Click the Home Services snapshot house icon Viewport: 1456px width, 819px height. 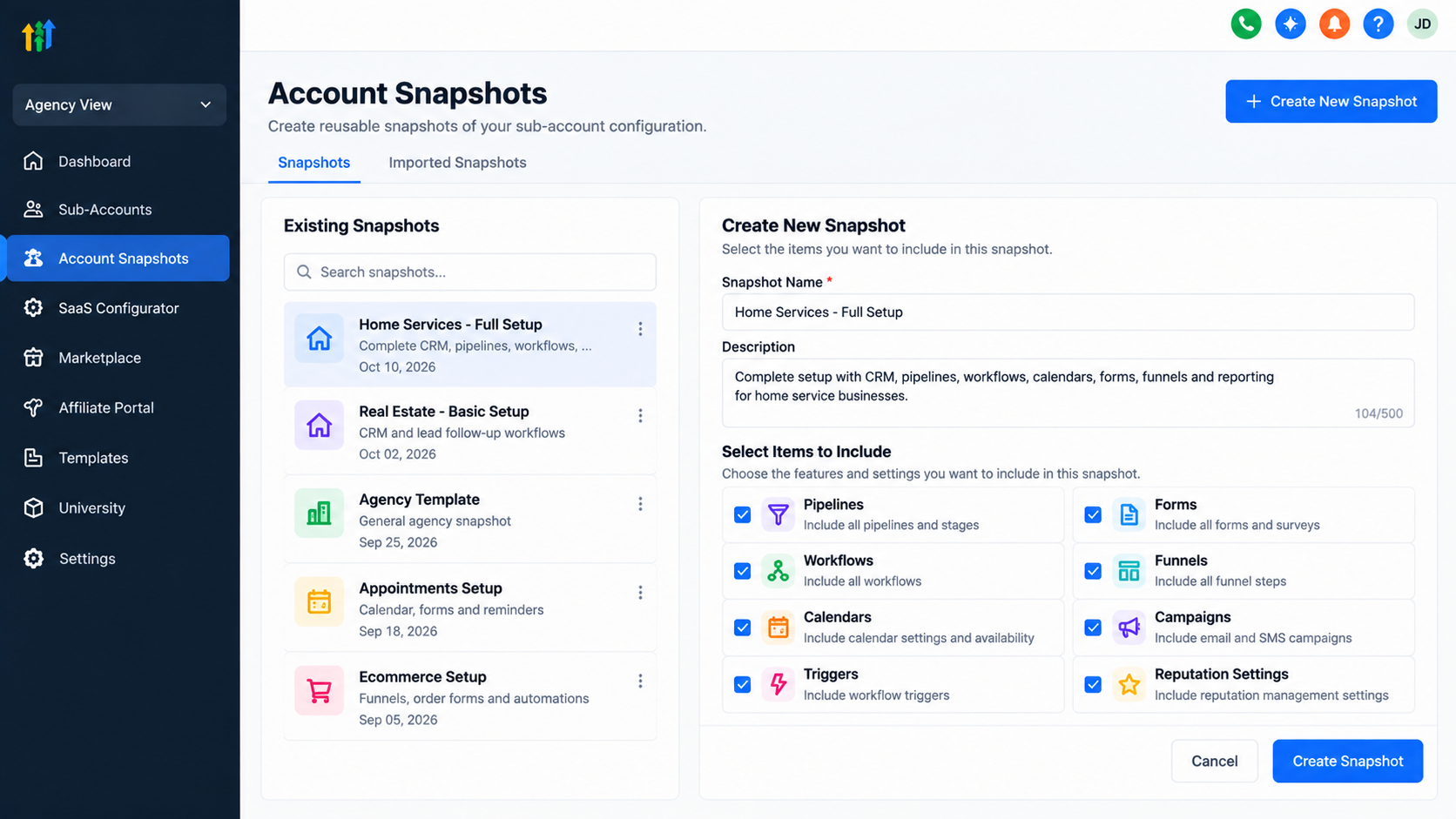(319, 339)
